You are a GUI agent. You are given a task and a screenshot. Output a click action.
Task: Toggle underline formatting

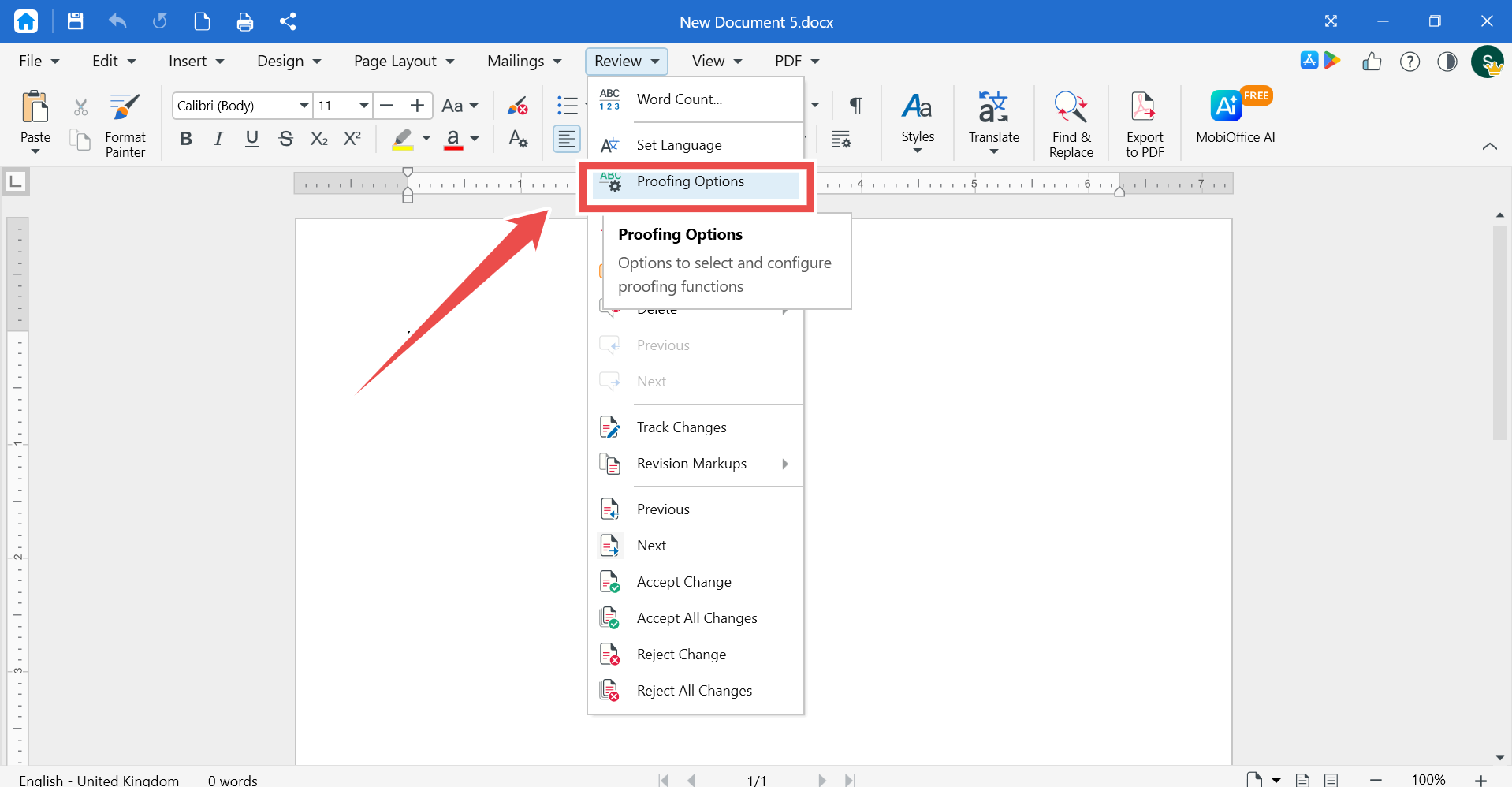tap(252, 139)
